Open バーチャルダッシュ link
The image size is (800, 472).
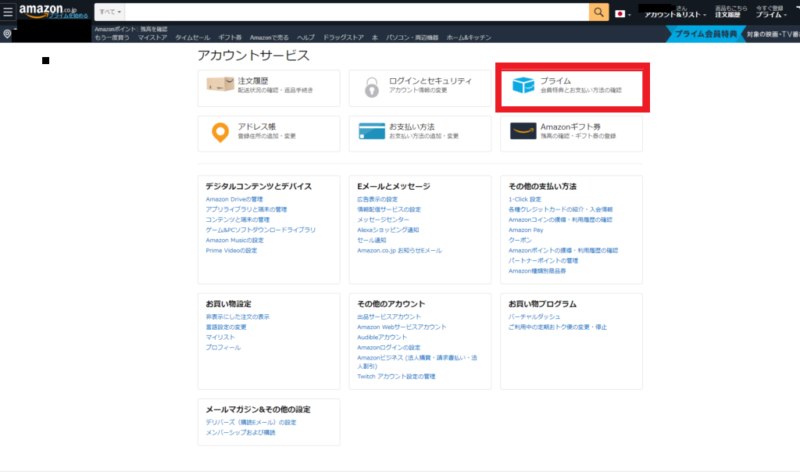[x=534, y=317]
